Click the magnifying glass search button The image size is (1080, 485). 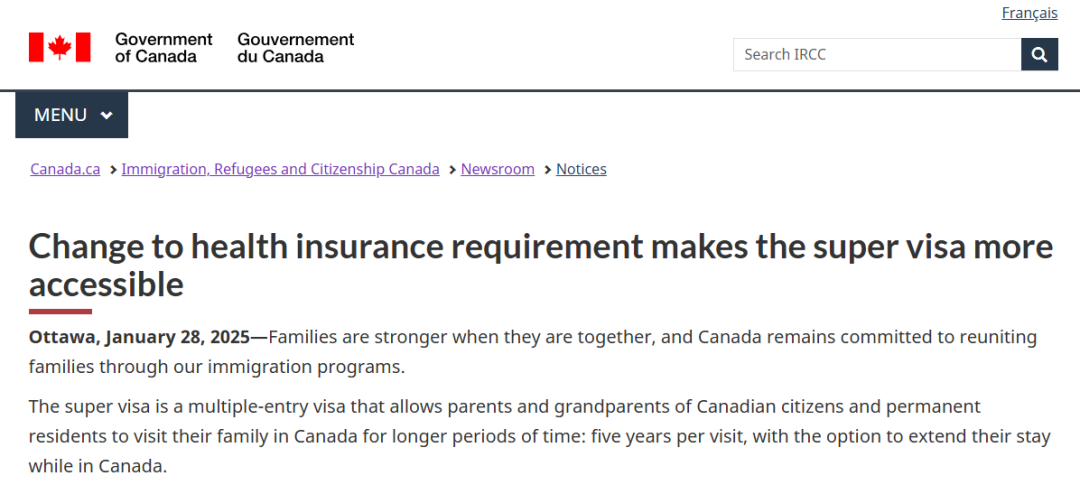click(1039, 54)
